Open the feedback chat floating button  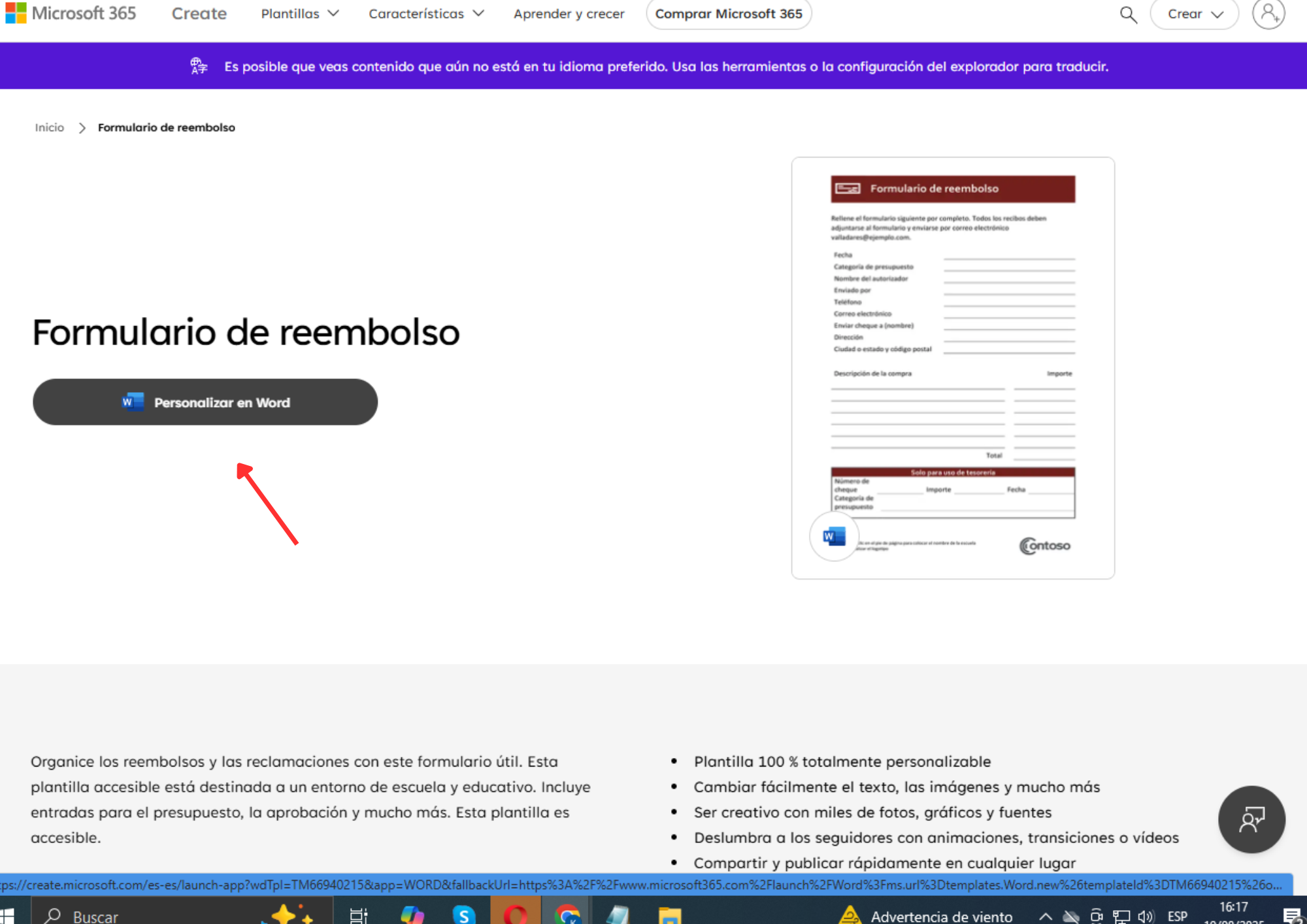[1251, 819]
